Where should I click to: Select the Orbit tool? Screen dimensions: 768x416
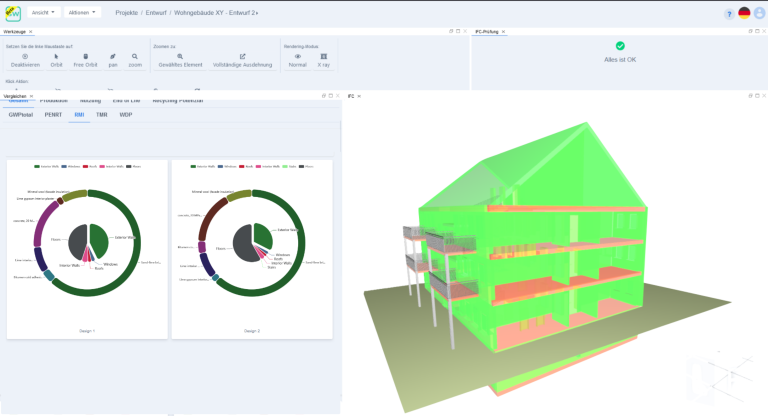click(56, 60)
